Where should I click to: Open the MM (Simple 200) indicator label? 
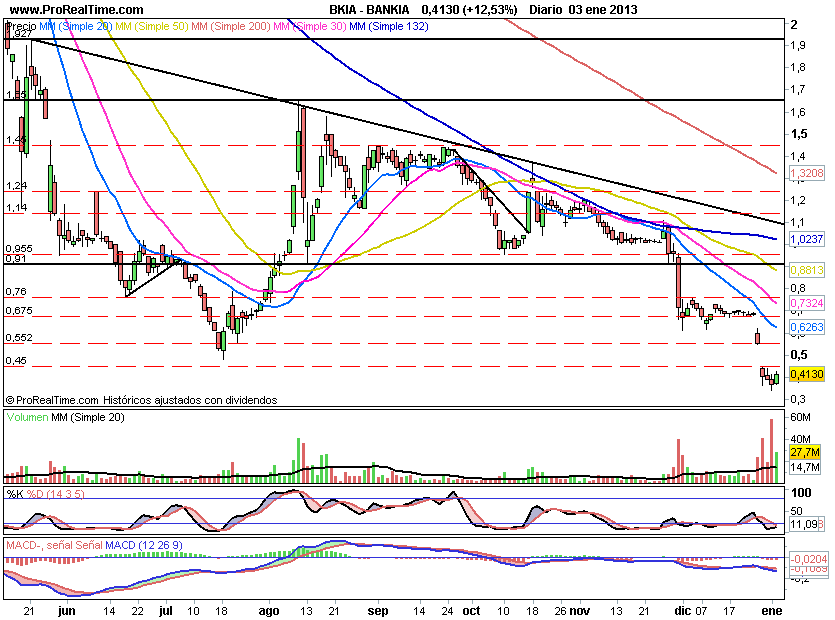[x=232, y=26]
